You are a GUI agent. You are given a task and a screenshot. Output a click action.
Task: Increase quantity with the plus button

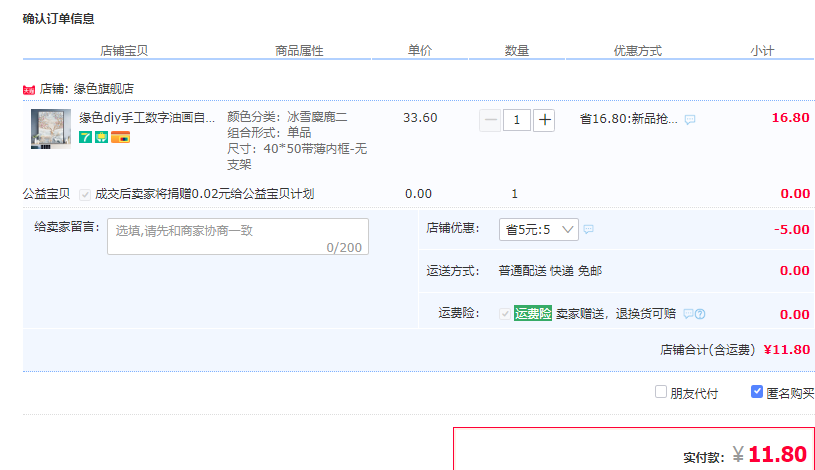(544, 120)
